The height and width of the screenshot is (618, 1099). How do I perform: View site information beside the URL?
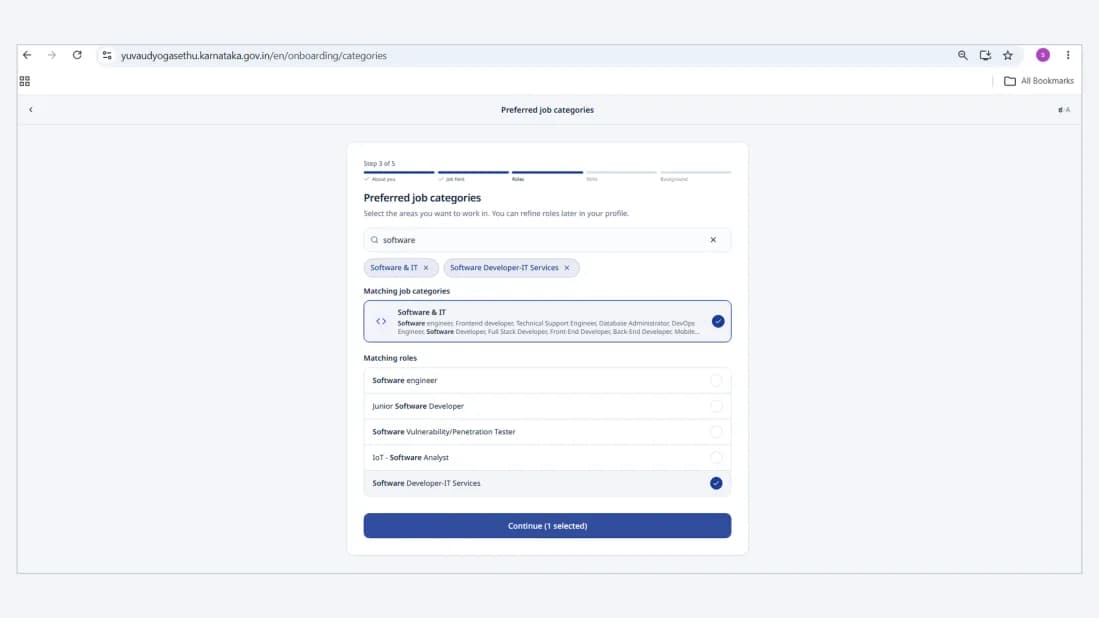point(107,55)
